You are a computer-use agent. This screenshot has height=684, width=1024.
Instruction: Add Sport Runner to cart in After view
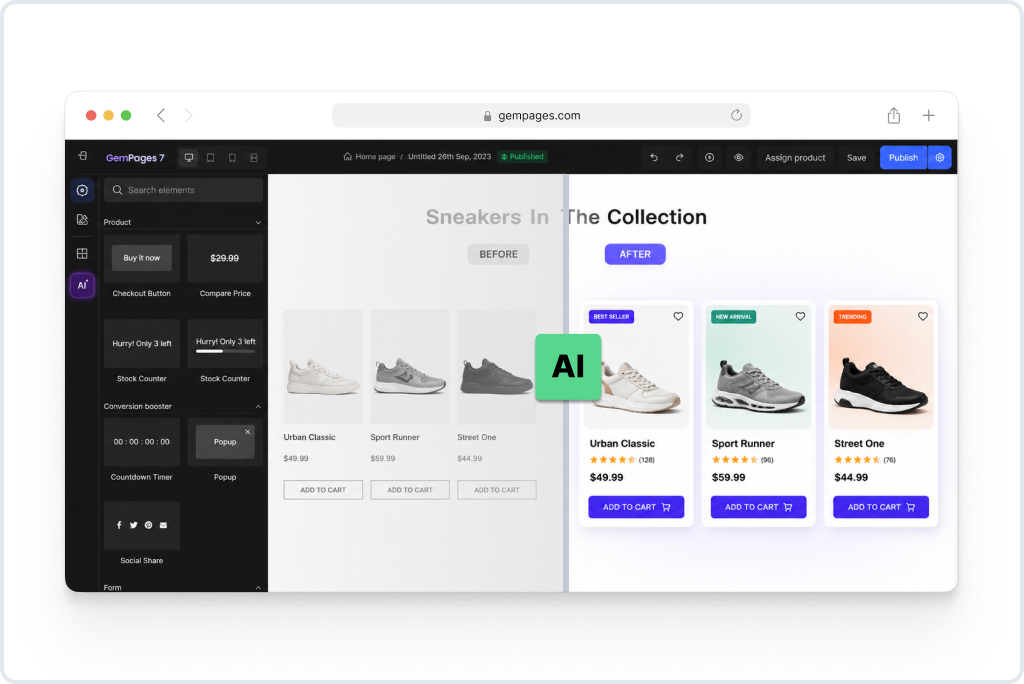point(758,507)
